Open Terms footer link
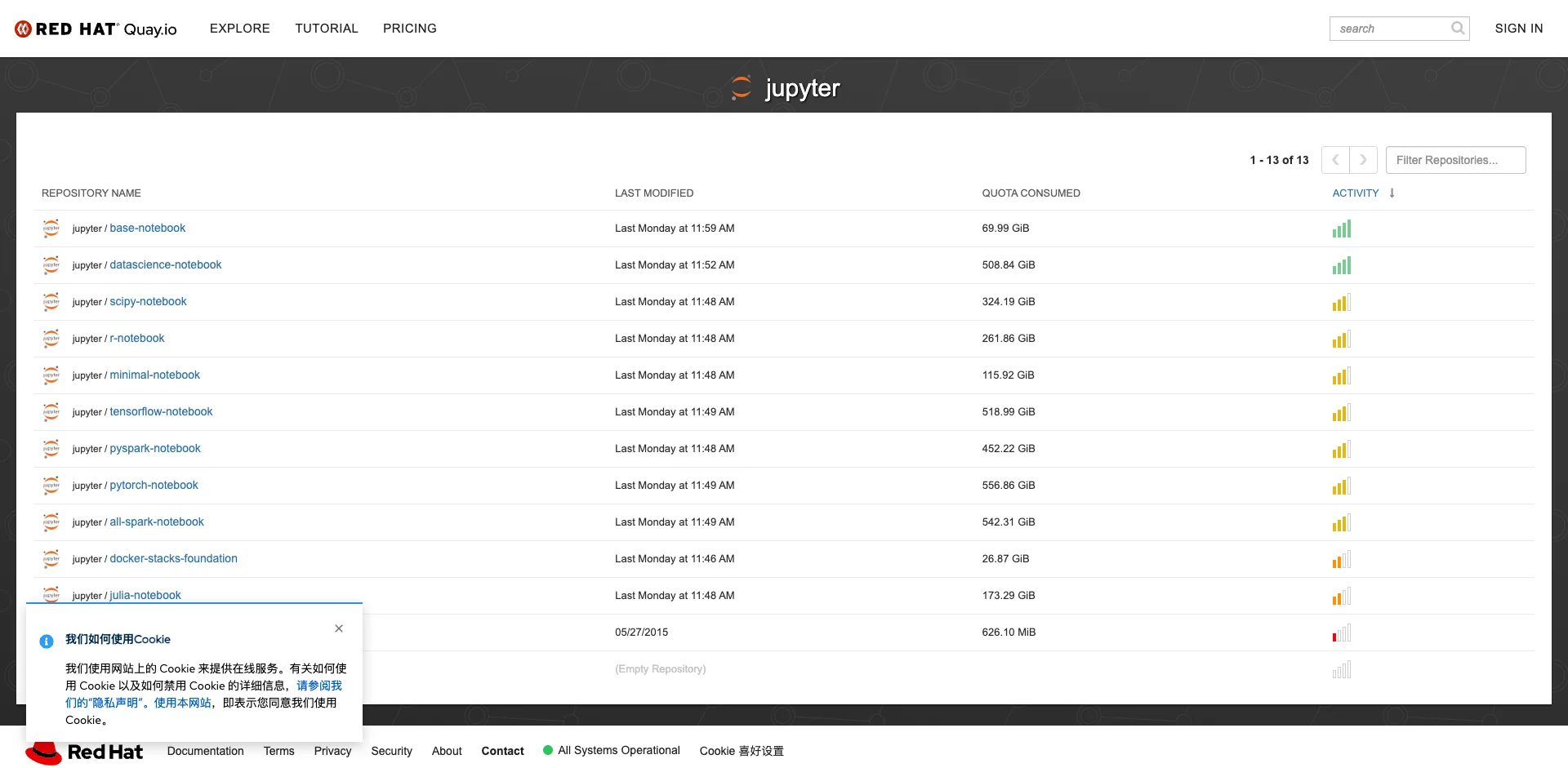This screenshot has width=1568, height=768. (278, 751)
